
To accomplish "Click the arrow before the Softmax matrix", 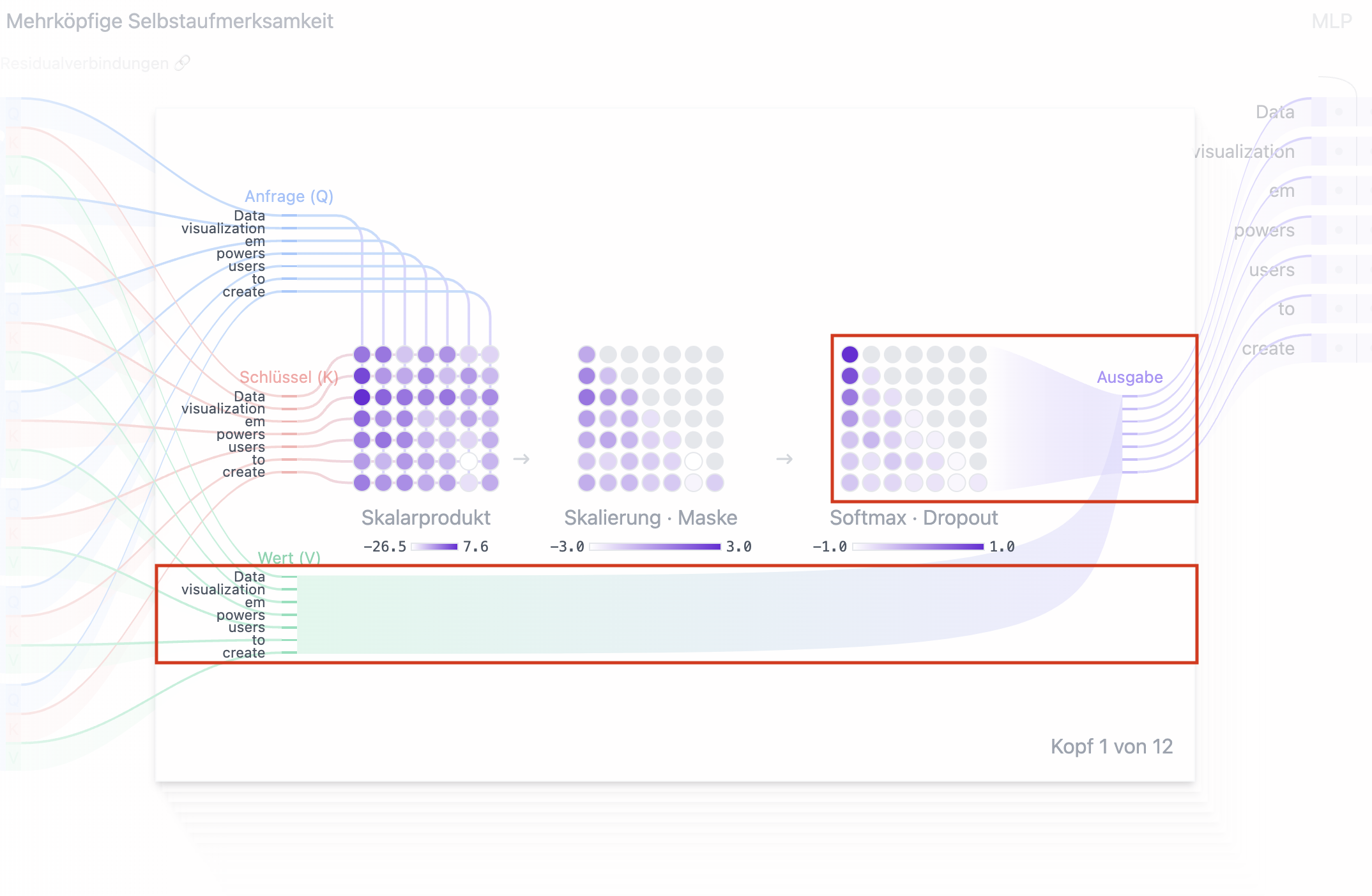I will (784, 459).
